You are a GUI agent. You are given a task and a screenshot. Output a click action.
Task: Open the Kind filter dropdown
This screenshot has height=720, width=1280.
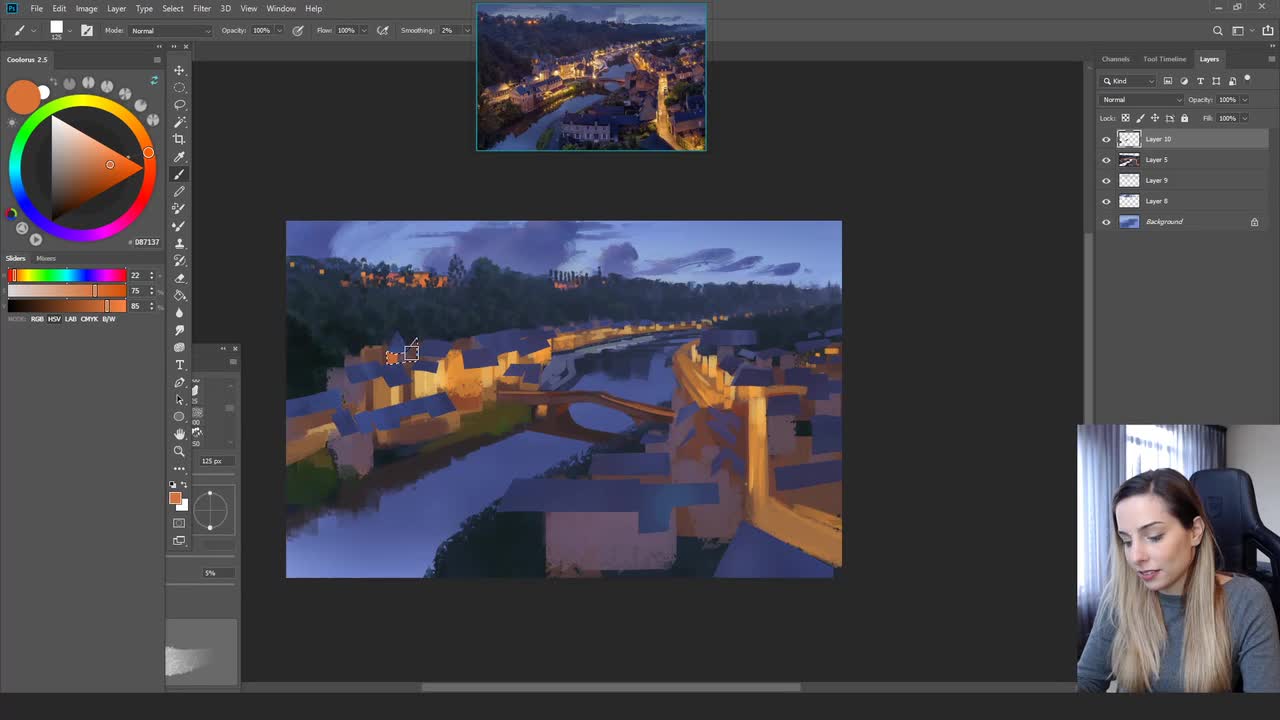pyautogui.click(x=1128, y=81)
